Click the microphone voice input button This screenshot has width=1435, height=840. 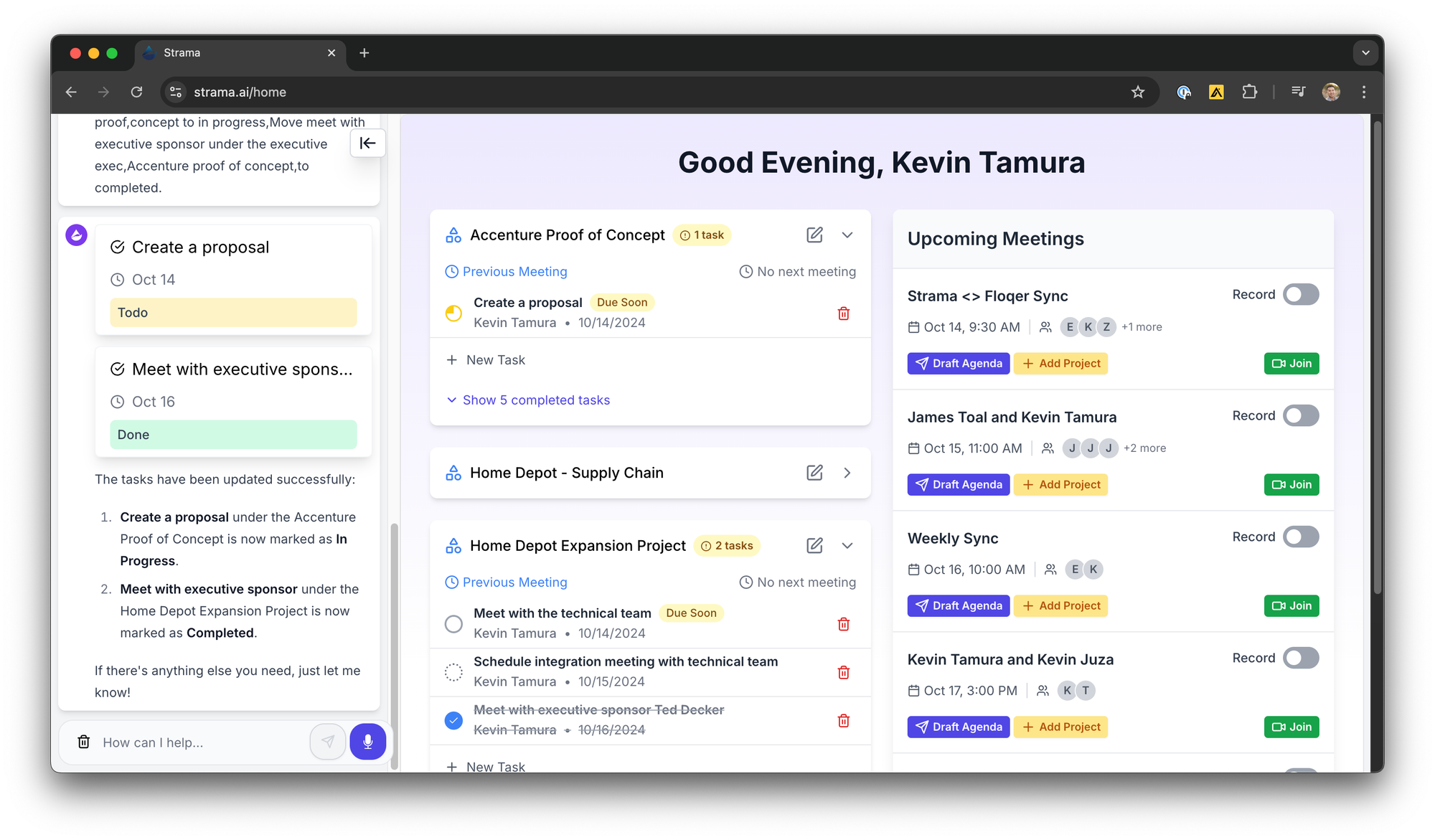click(367, 742)
